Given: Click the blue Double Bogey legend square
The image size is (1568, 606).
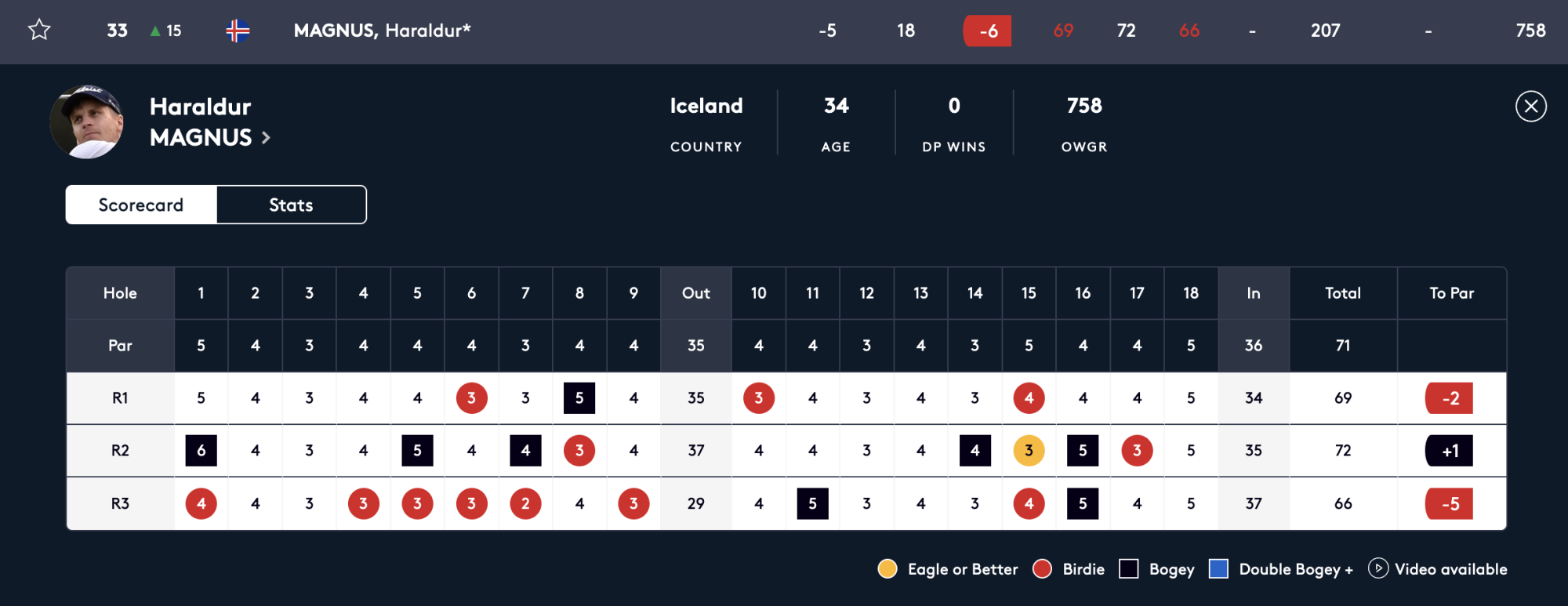Looking at the screenshot, I should (1218, 569).
